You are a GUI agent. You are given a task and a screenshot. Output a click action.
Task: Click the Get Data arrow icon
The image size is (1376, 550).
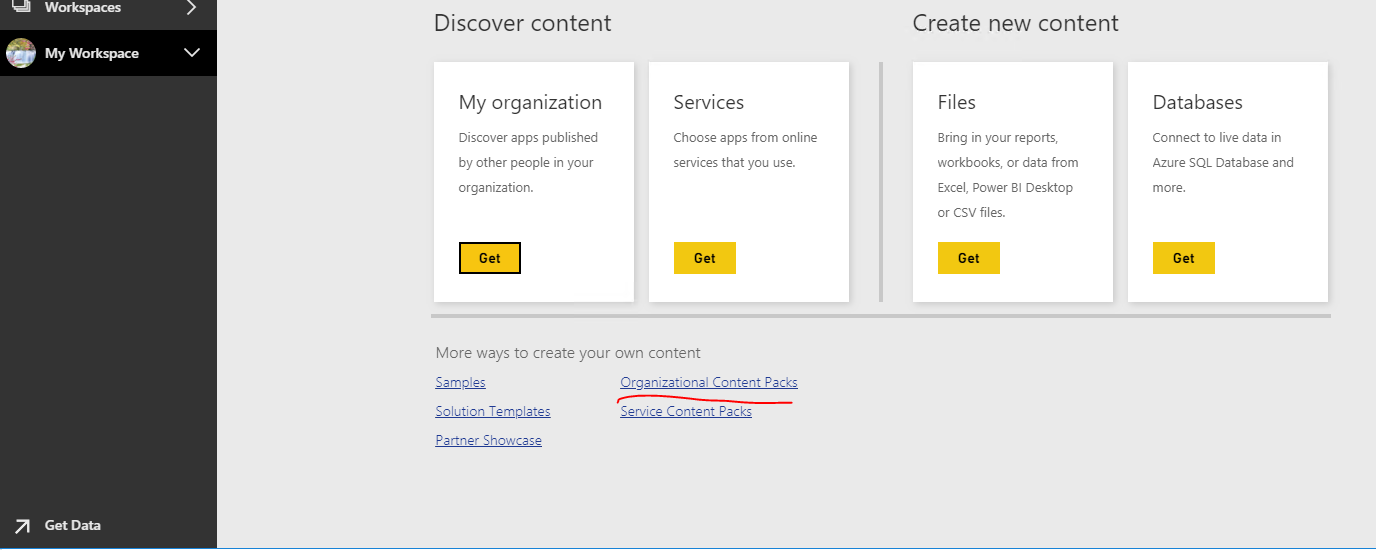tap(22, 526)
